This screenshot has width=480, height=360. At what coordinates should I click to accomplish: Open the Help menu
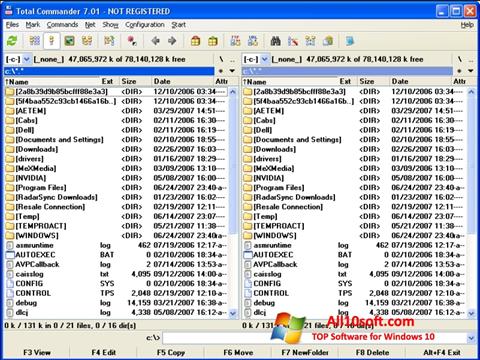(x=467, y=25)
